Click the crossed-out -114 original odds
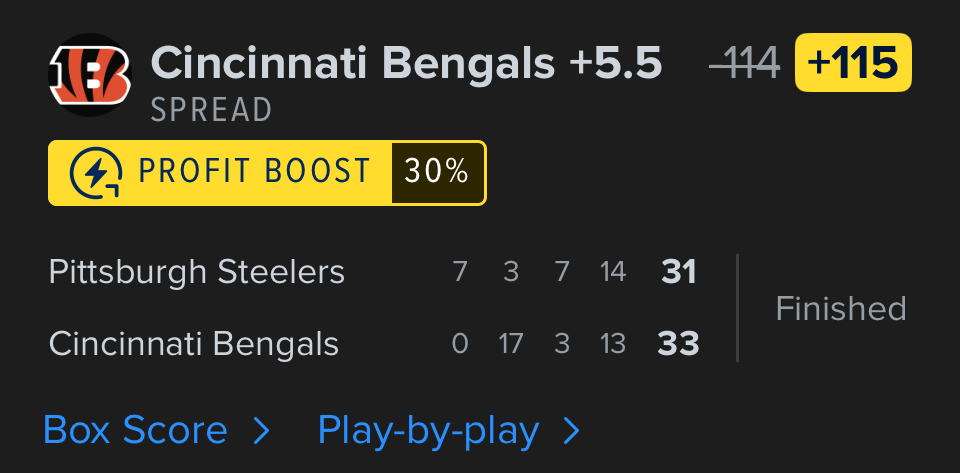 pyautogui.click(x=744, y=64)
